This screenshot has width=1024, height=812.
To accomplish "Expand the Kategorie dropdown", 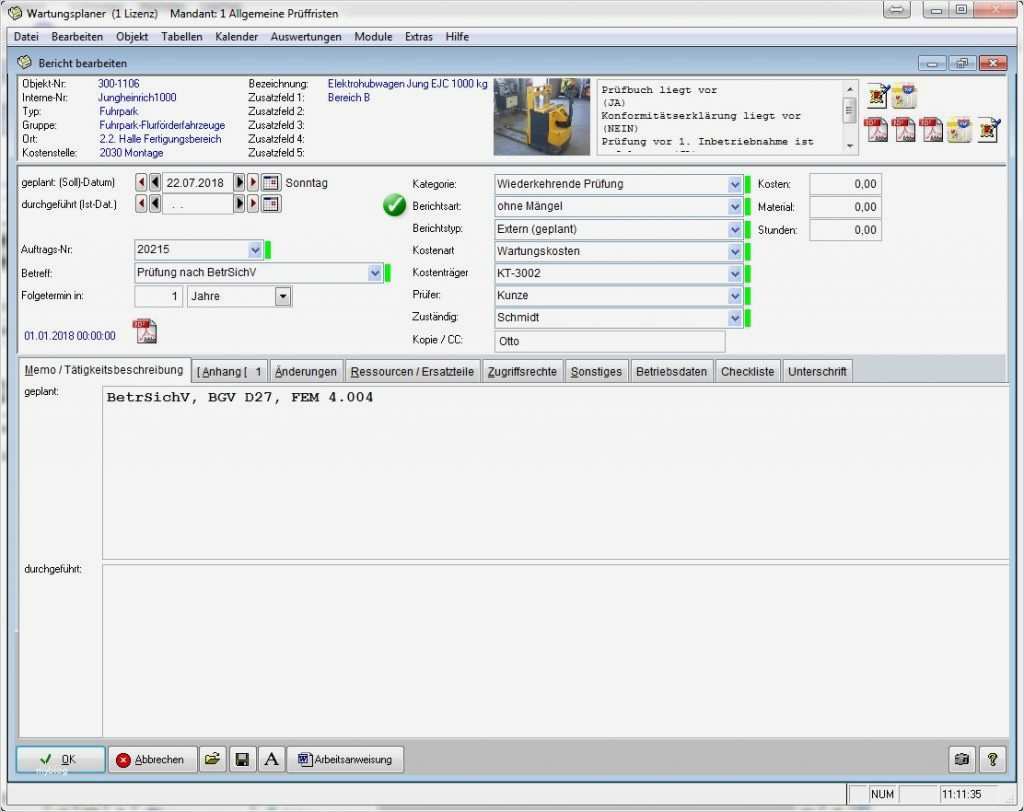I will coord(734,184).
